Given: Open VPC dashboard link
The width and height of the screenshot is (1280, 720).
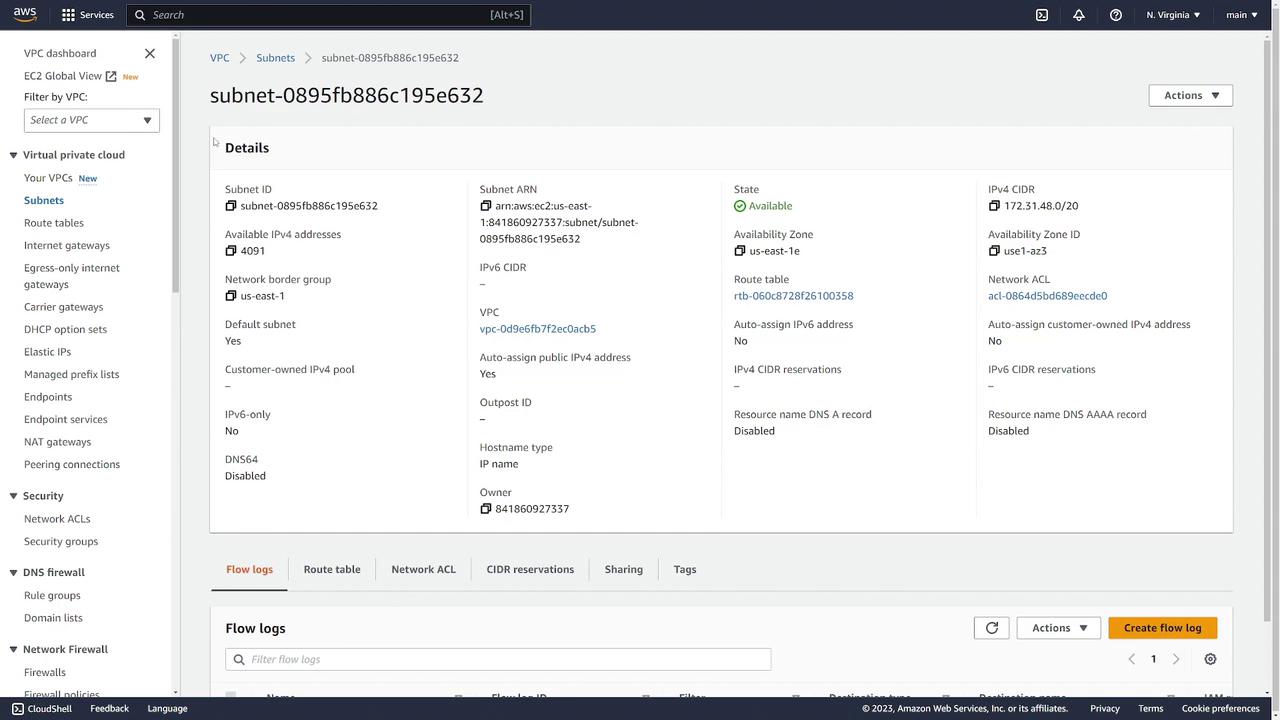Looking at the screenshot, I should coord(60,53).
